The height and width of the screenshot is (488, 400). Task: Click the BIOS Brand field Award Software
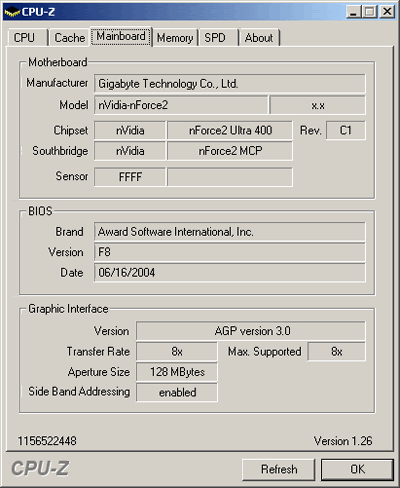coord(230,232)
